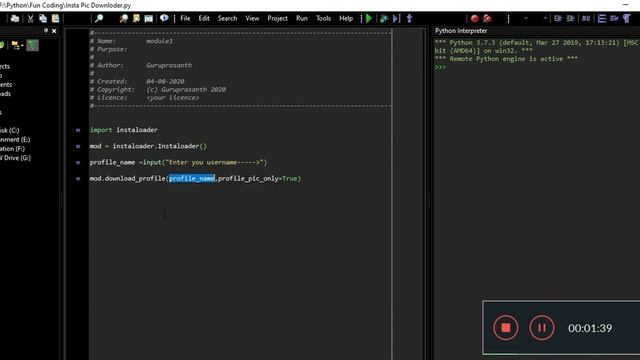
Task: Click the 'Enter you username' string
Action: (x=215, y=162)
